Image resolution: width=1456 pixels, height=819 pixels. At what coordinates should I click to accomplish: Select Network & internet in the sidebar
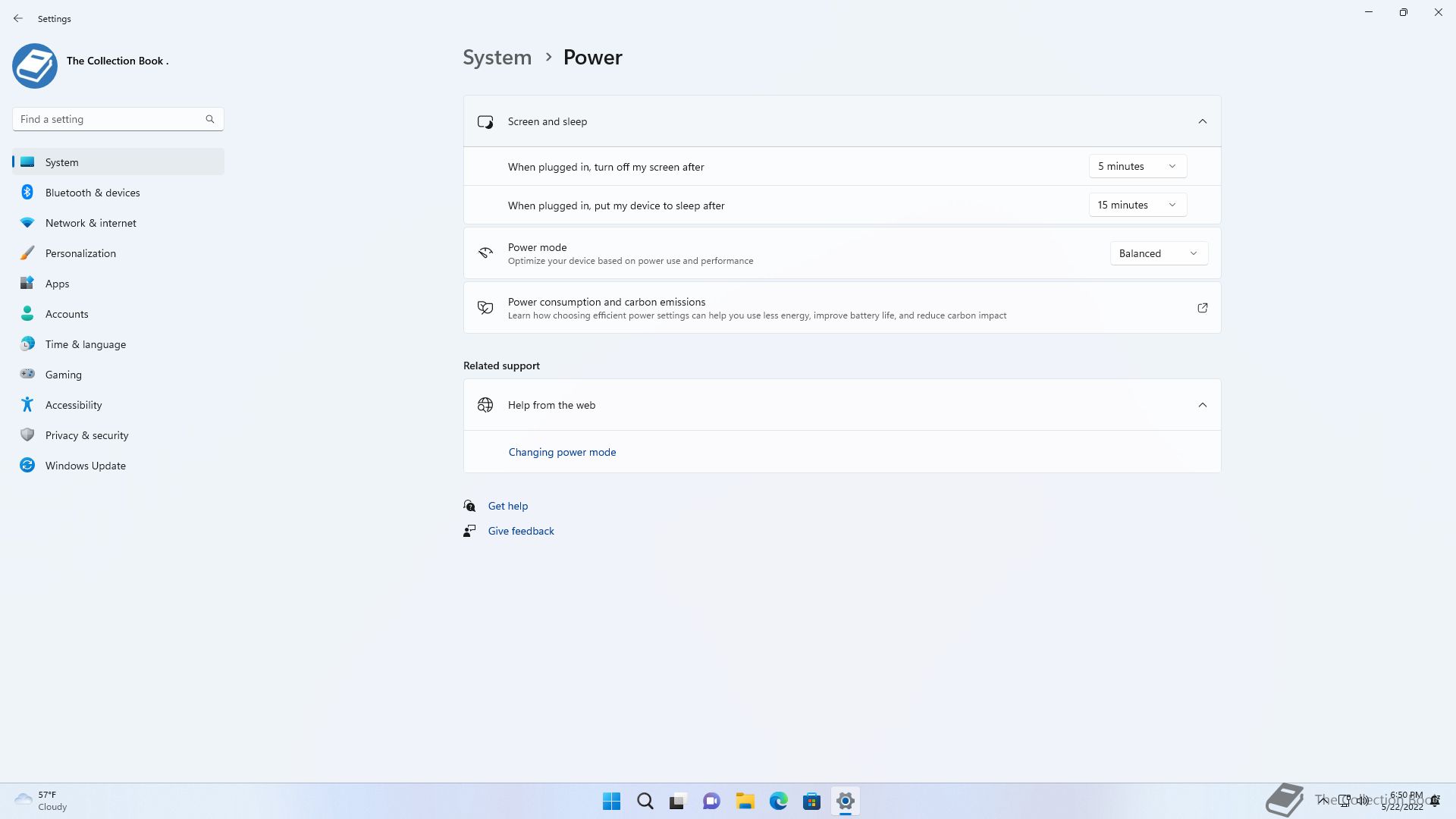pos(90,223)
